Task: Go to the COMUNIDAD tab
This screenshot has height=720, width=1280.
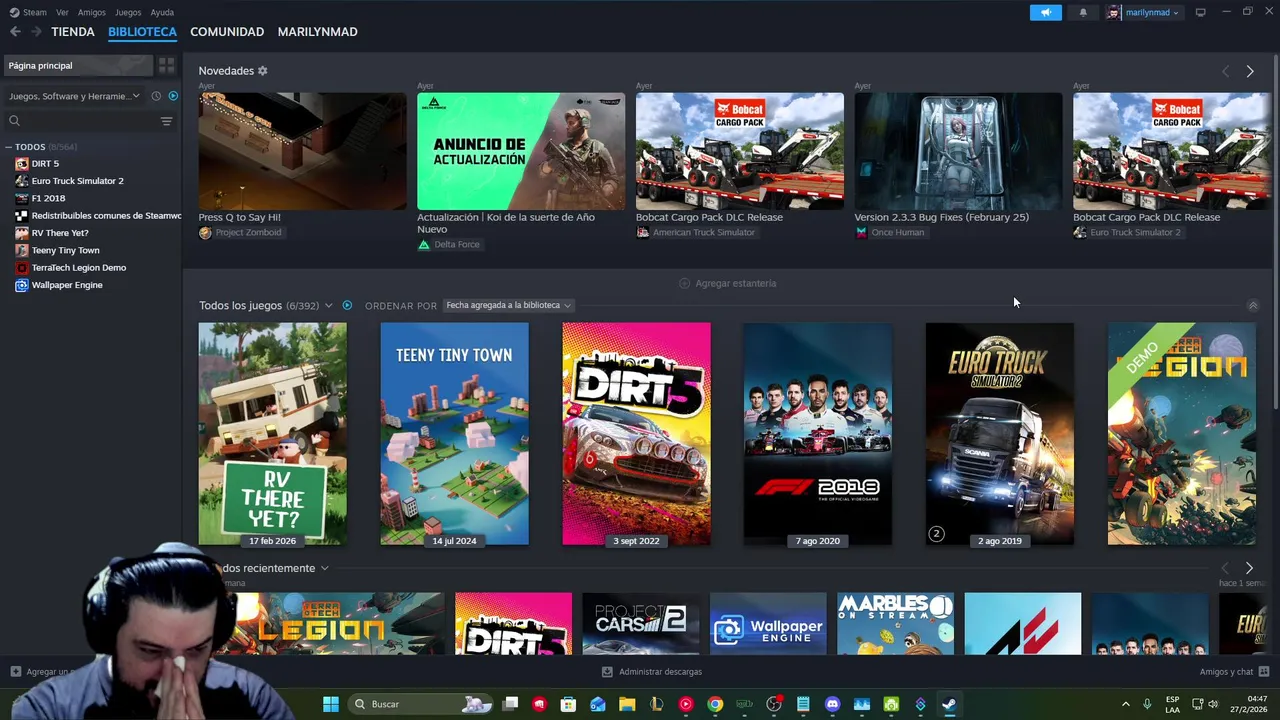Action: point(227,32)
